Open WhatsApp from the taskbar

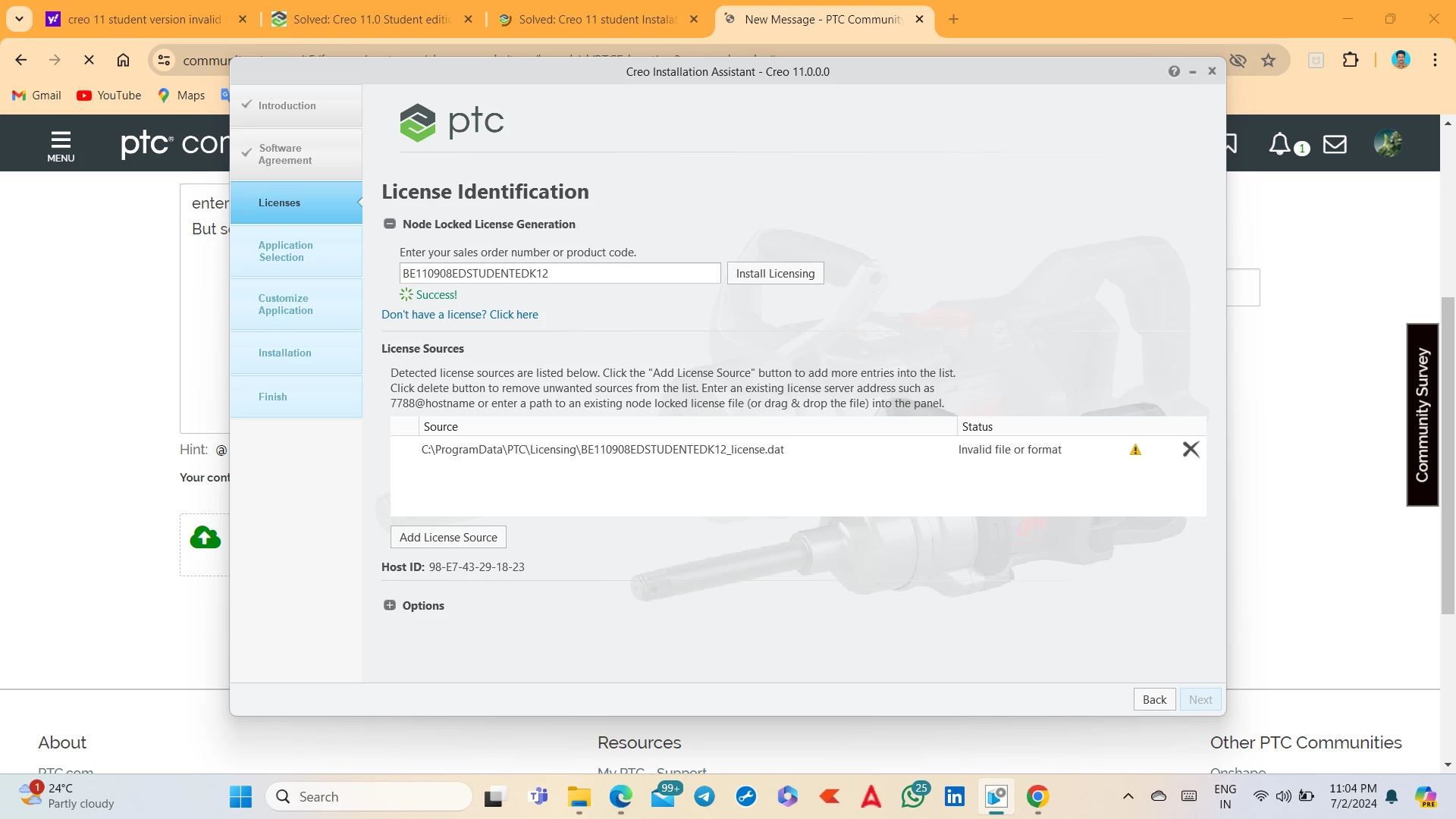[913, 796]
